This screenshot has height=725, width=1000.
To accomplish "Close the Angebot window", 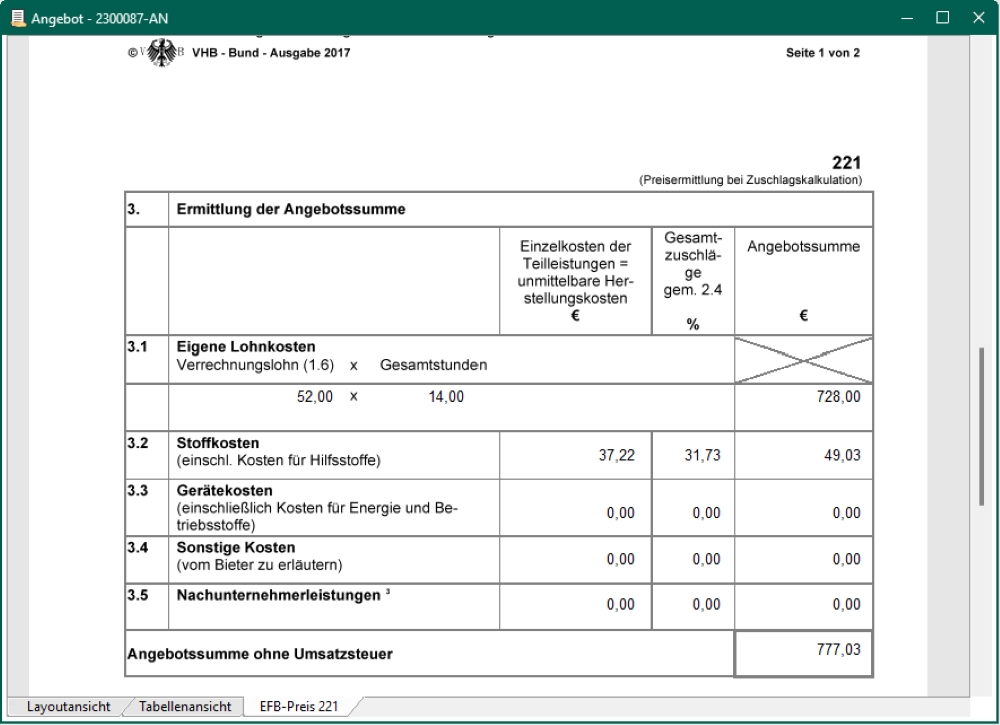I will pyautogui.click(x=979, y=18).
